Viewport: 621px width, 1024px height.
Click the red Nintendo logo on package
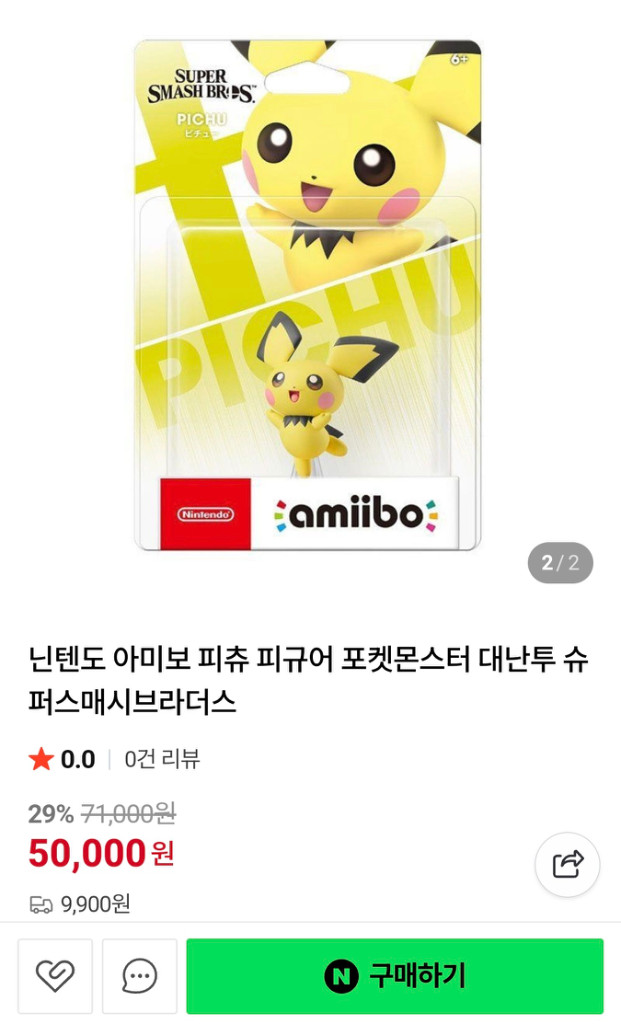(206, 514)
